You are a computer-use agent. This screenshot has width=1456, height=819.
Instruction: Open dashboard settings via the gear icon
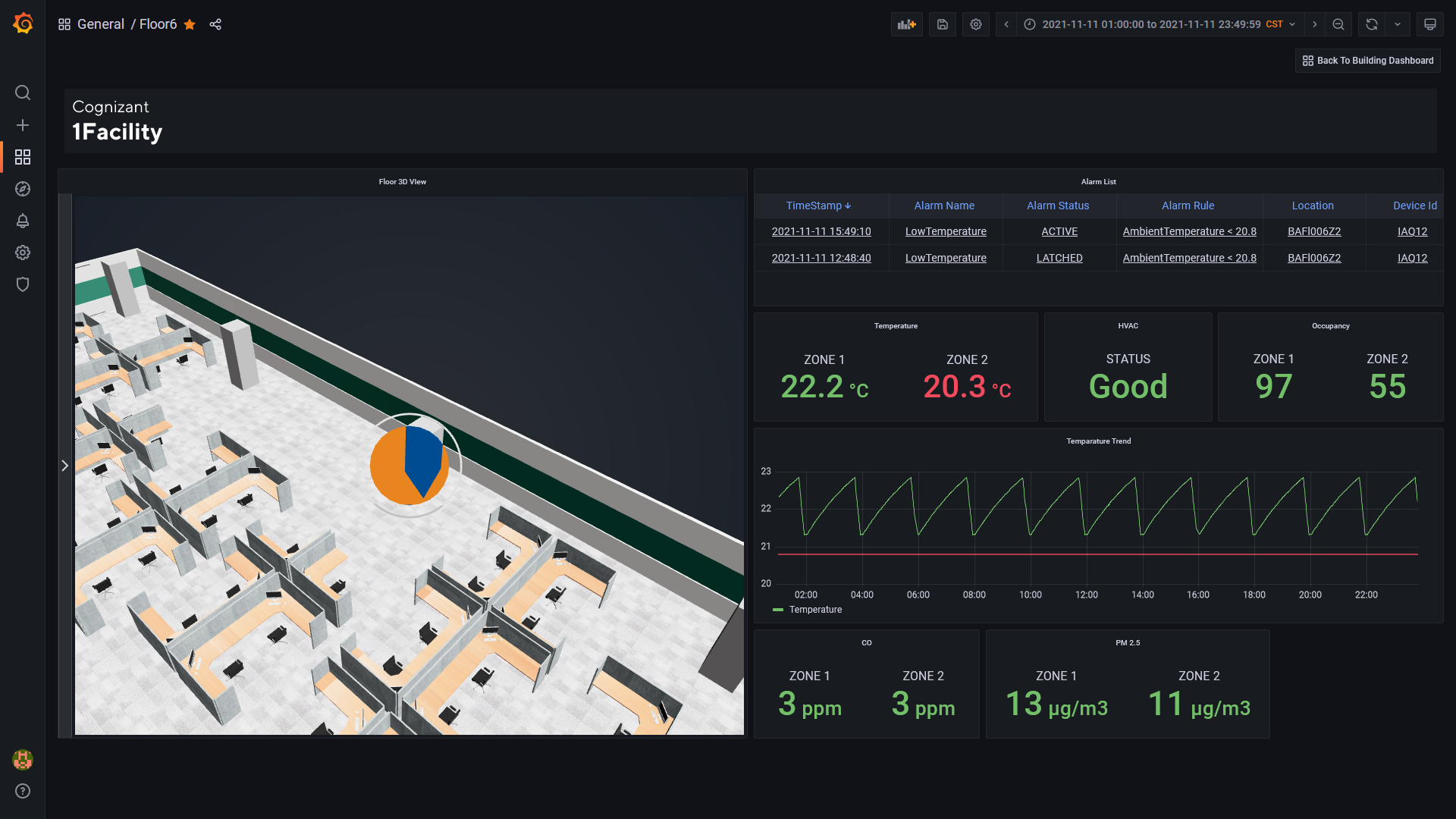[976, 24]
